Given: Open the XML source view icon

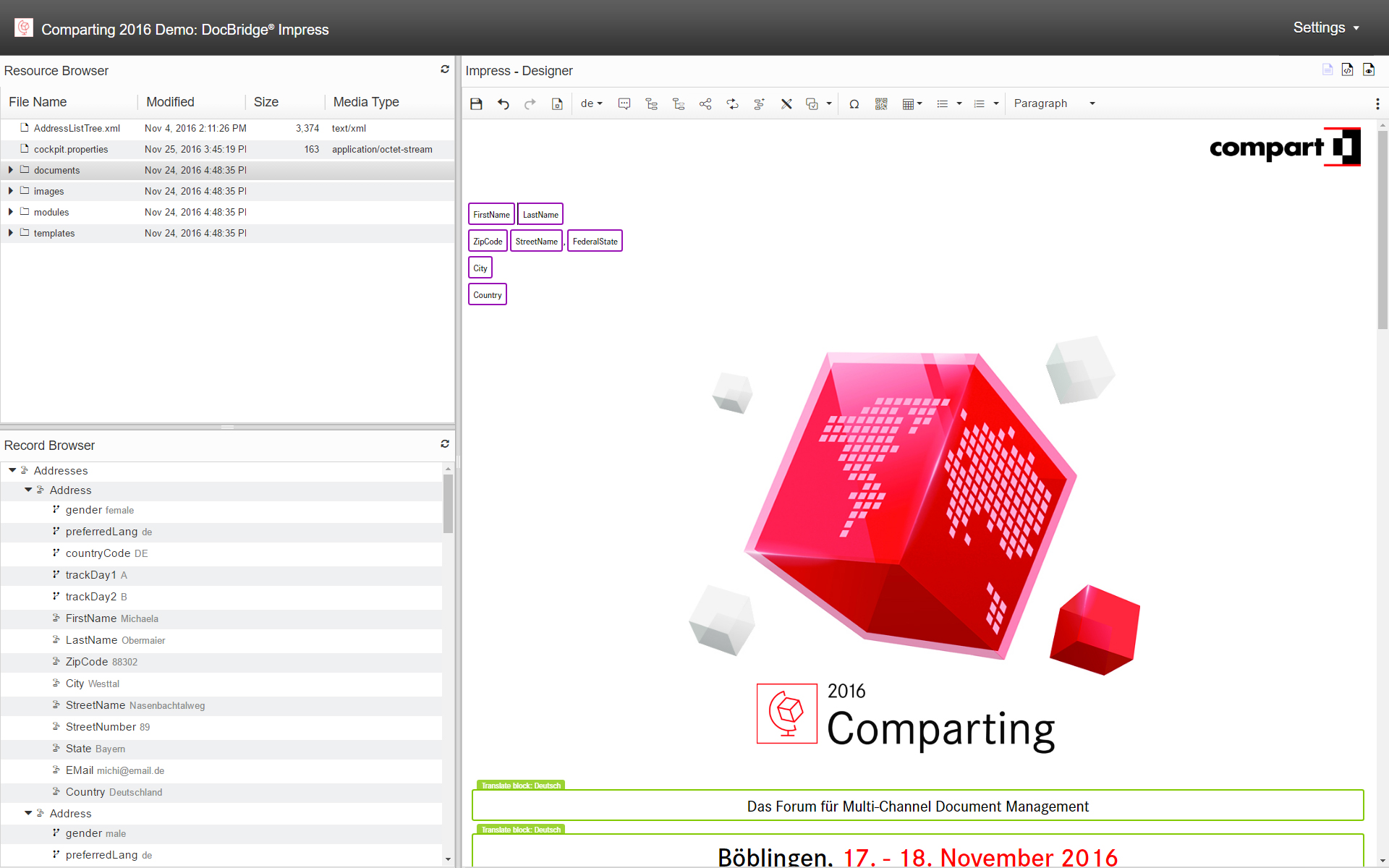Looking at the screenshot, I should 1348,69.
